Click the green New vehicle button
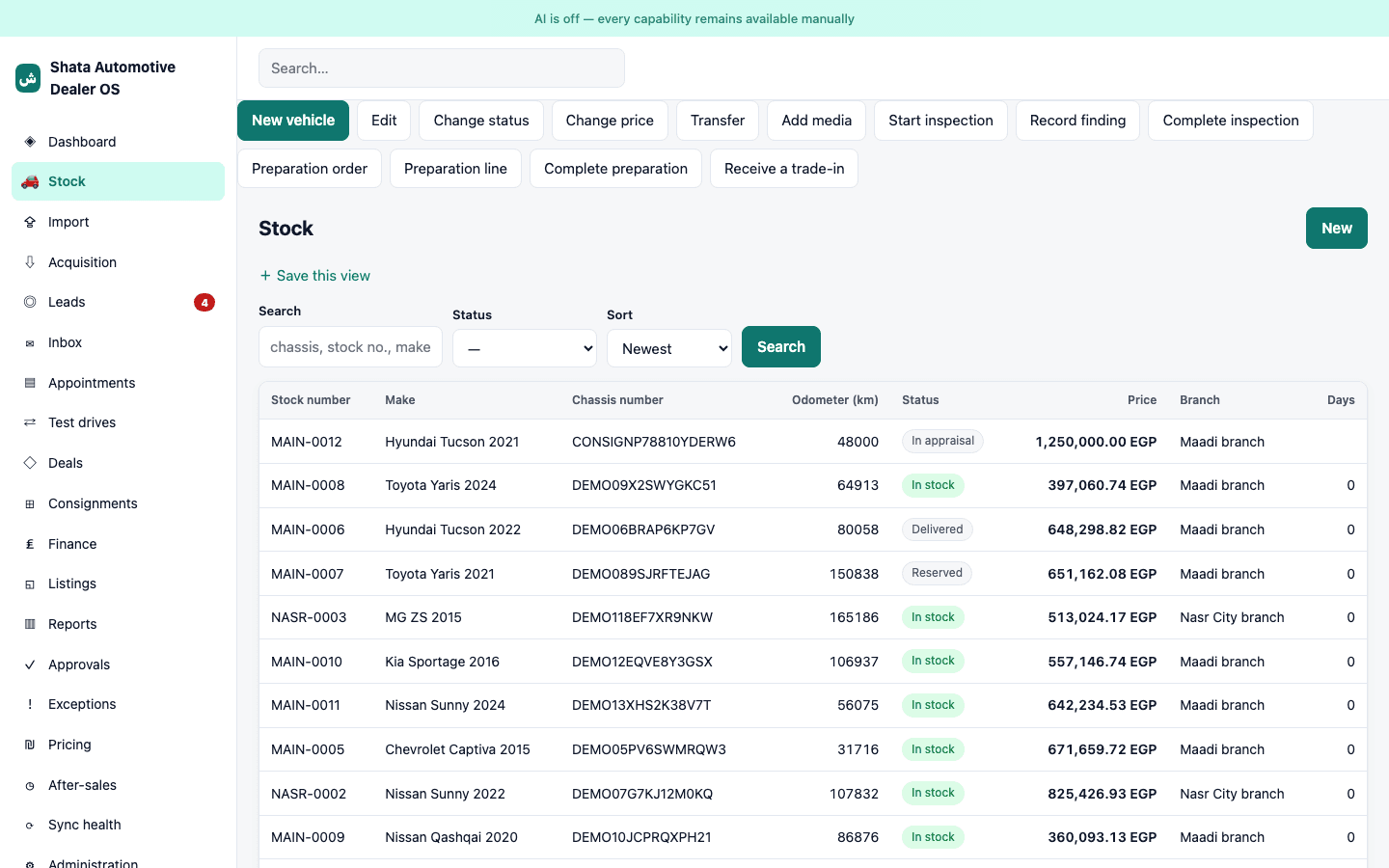This screenshot has height=868, width=1389. tap(293, 121)
